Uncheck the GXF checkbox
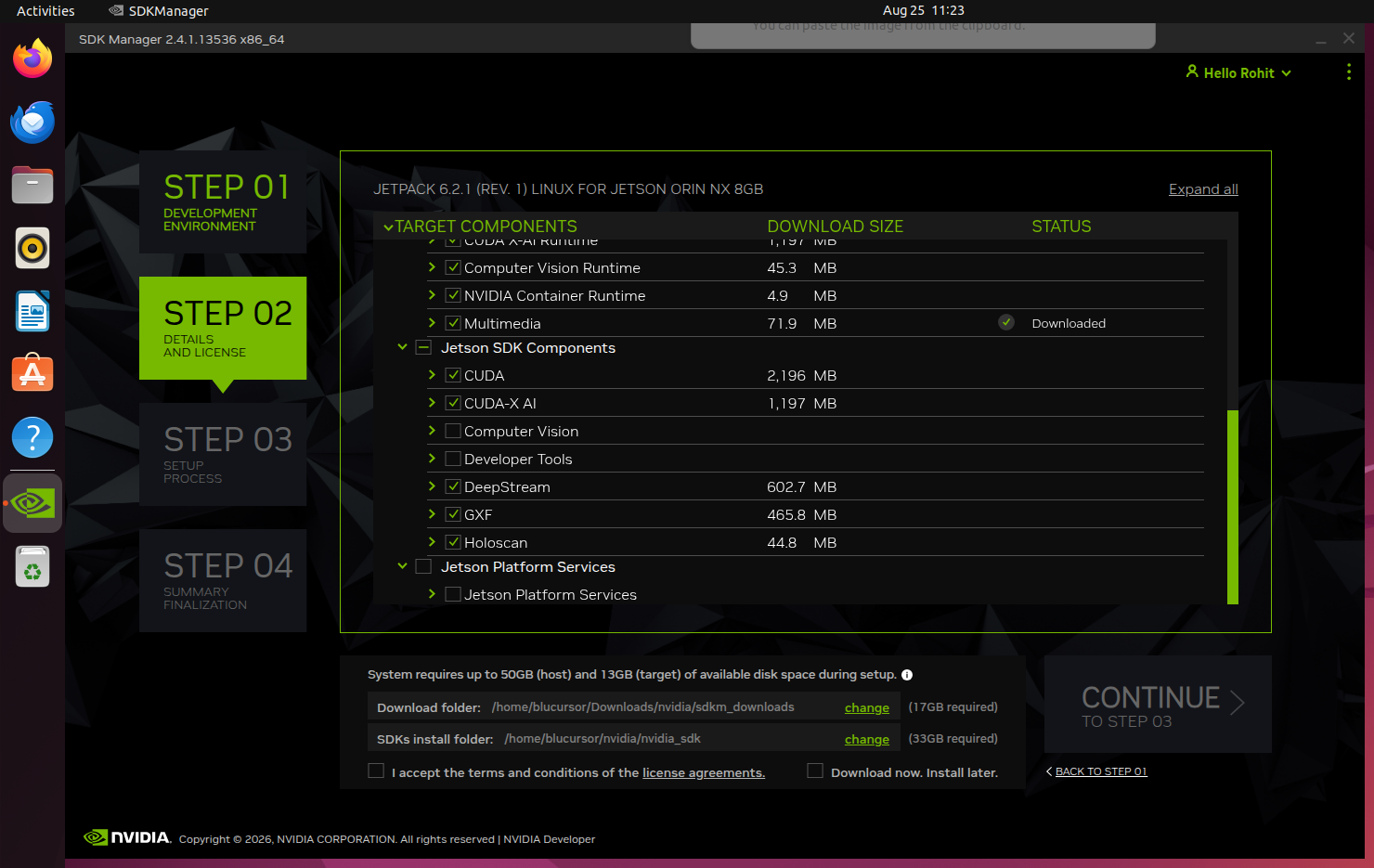This screenshot has width=1374, height=868. tap(453, 514)
